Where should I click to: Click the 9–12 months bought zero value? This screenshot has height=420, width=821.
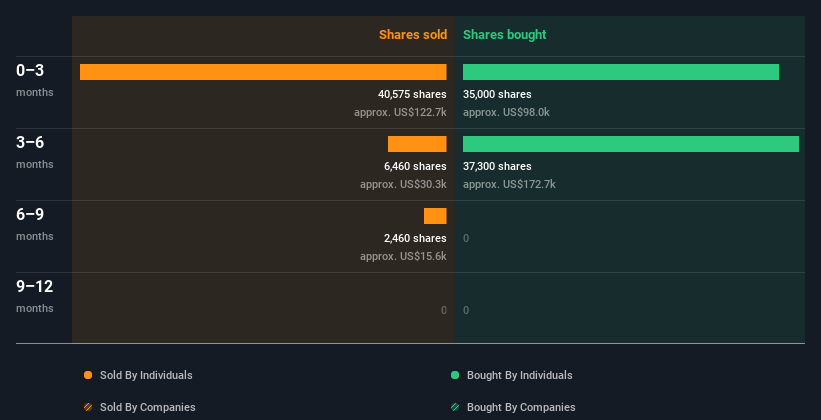pyautogui.click(x=466, y=311)
